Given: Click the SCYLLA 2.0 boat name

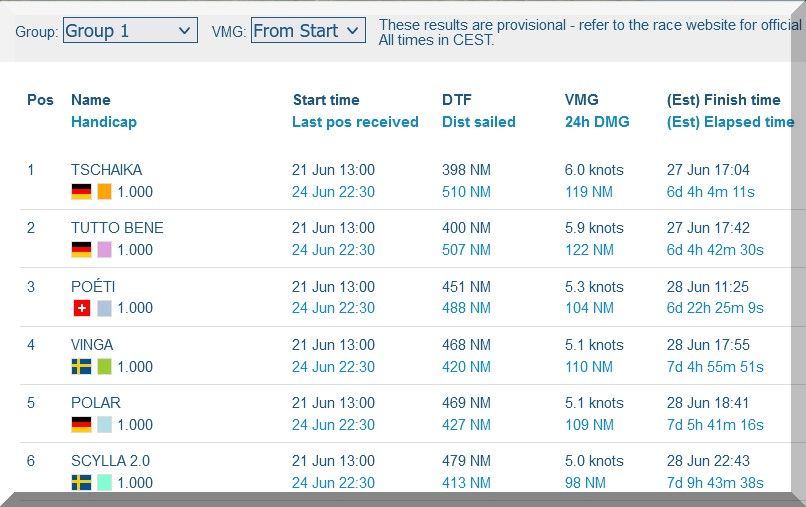Looking at the screenshot, I should coord(110,461).
